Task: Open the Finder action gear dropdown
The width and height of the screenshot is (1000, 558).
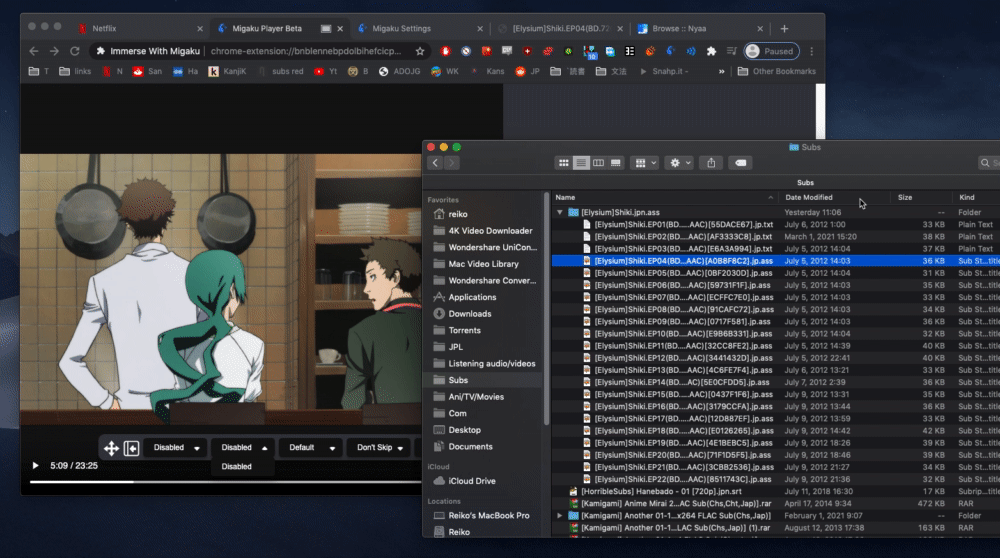Action: [x=680, y=162]
